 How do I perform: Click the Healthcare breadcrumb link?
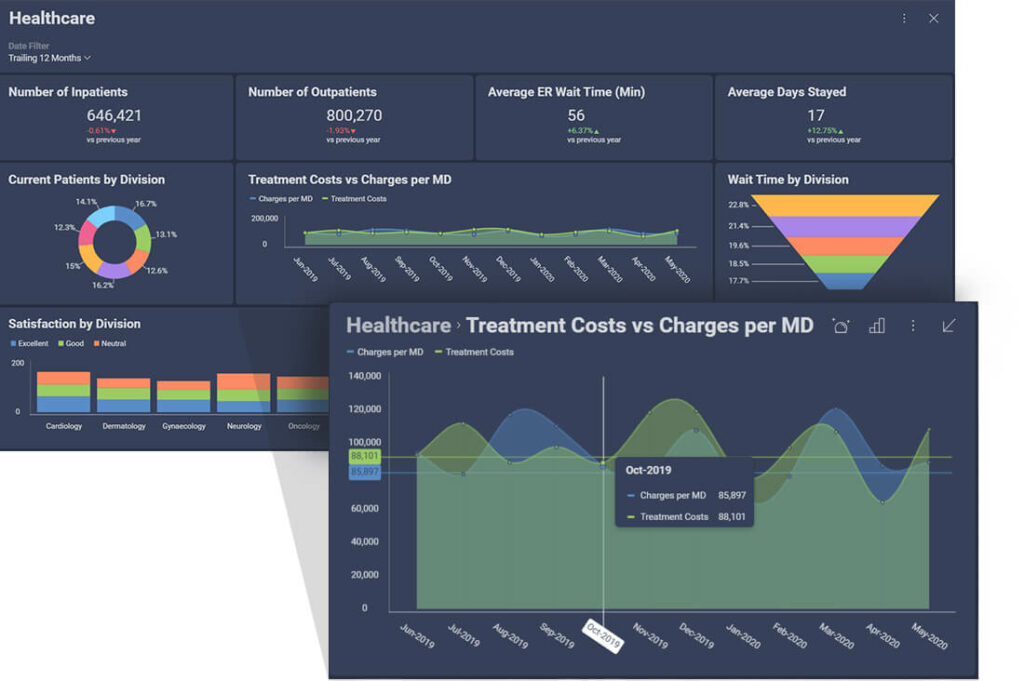[398, 325]
